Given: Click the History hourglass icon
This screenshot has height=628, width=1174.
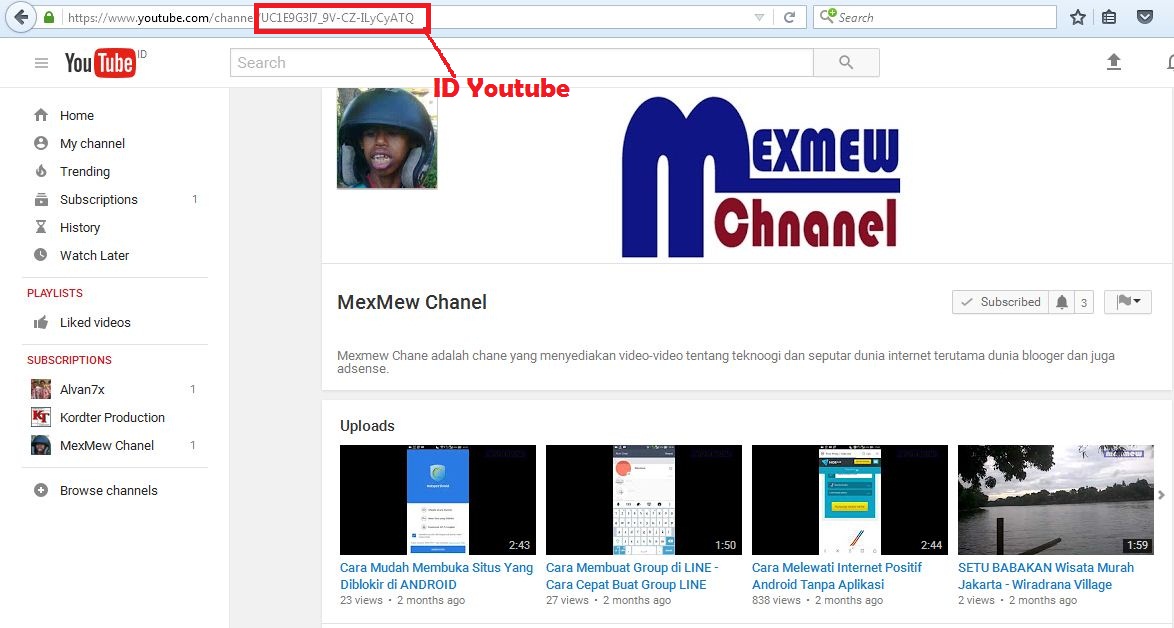Looking at the screenshot, I should 39,227.
